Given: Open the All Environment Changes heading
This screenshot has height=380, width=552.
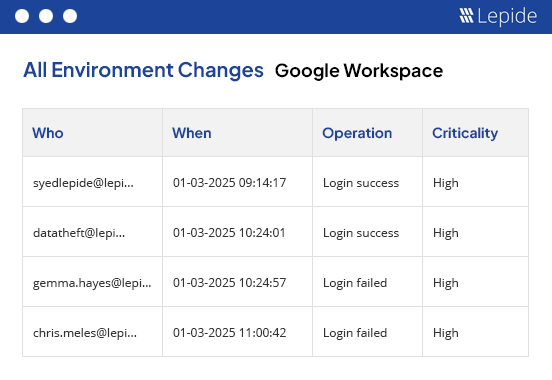Looking at the screenshot, I should point(143,70).
